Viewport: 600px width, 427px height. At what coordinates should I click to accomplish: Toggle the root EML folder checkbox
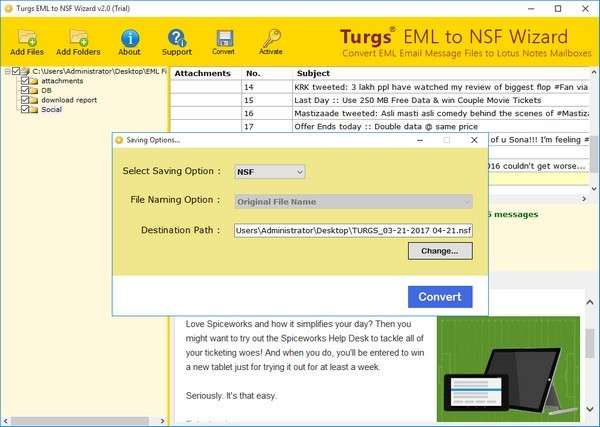point(16,71)
